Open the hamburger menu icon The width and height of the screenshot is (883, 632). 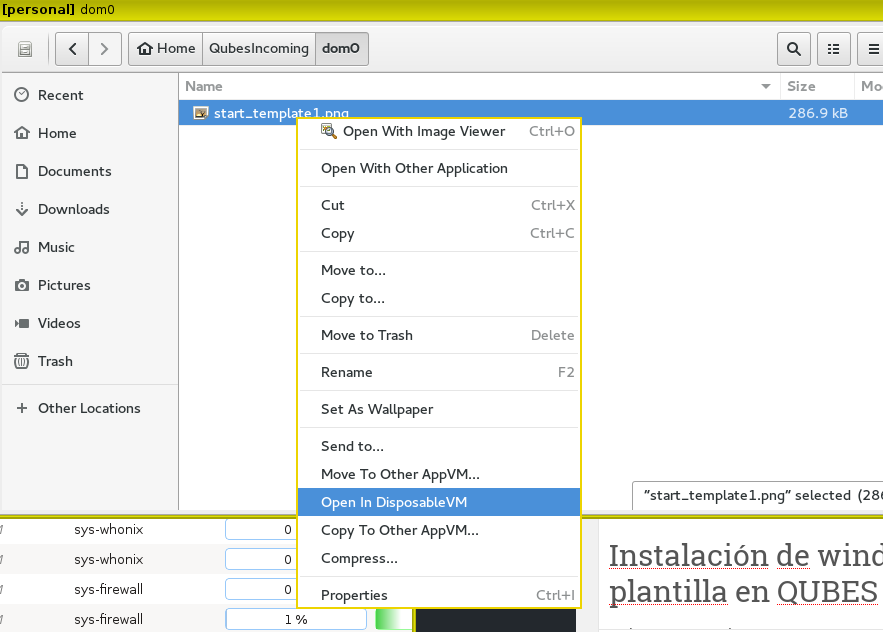point(870,48)
